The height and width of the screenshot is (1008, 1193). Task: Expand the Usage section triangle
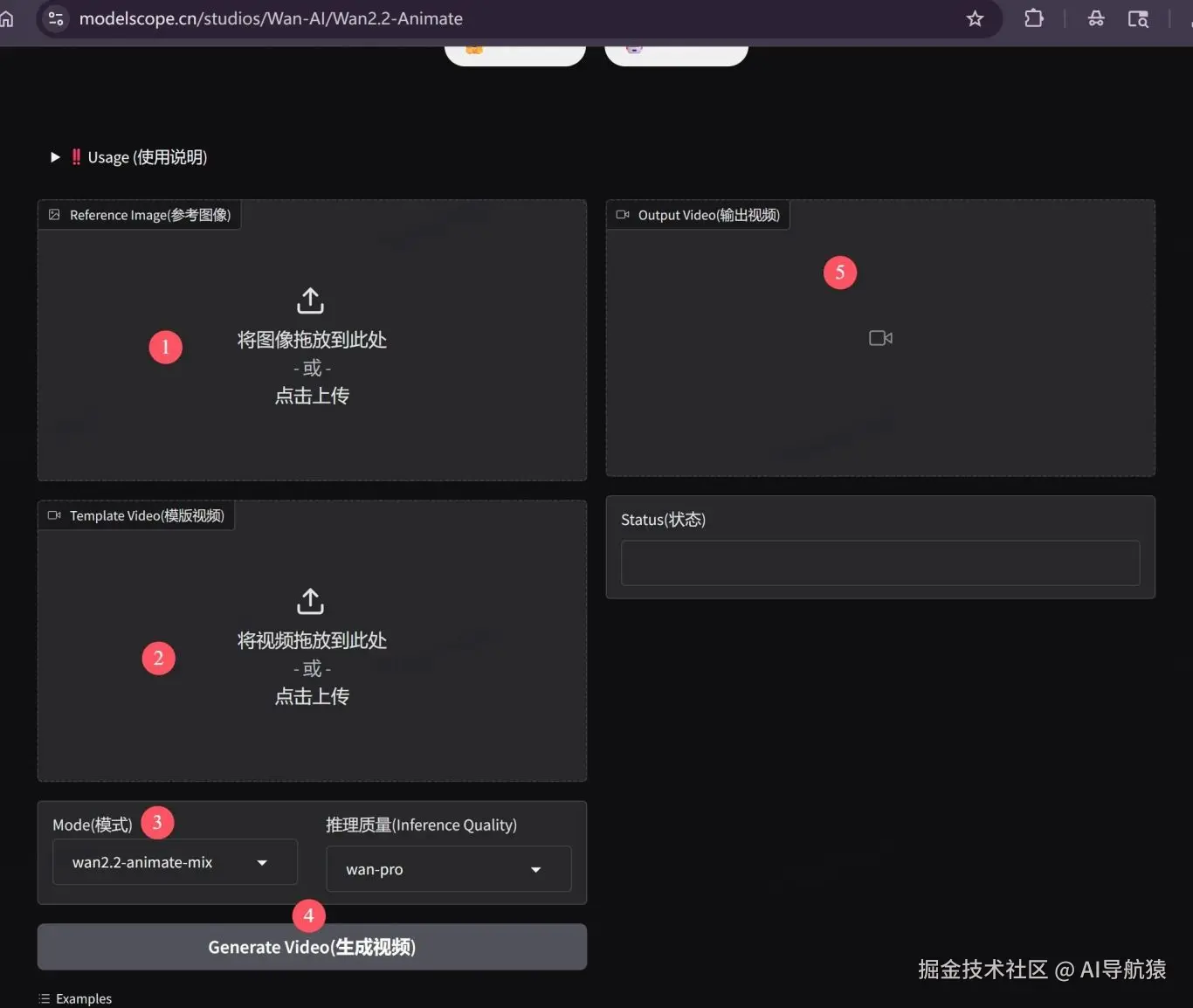[54, 156]
